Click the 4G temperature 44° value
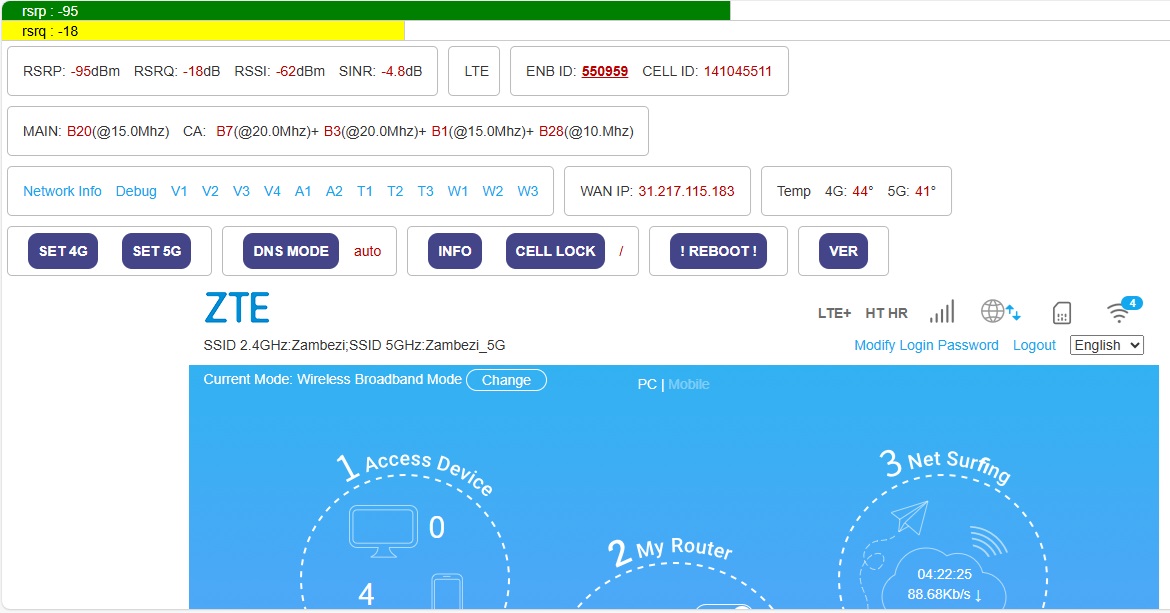1170x613 pixels. click(x=863, y=191)
